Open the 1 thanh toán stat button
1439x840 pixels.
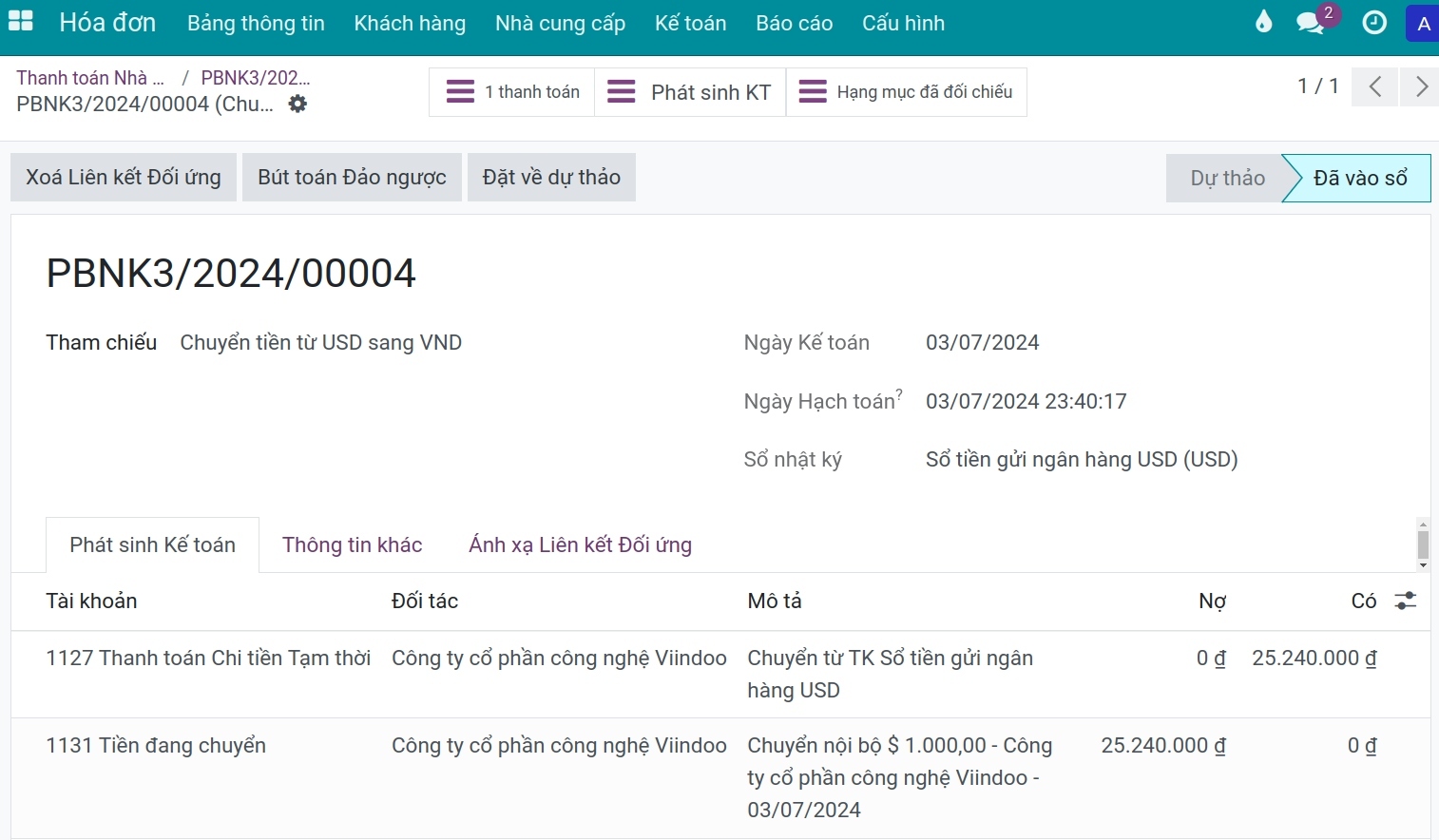pyautogui.click(x=512, y=92)
